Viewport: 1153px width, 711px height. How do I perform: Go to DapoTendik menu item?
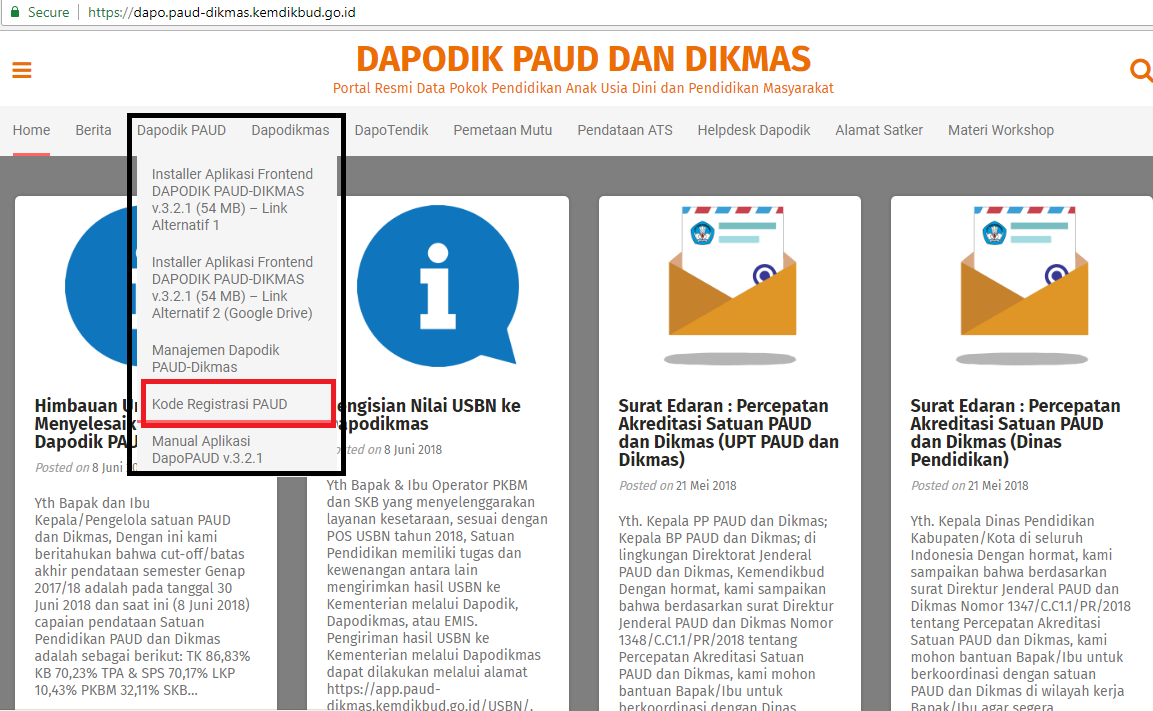391,130
